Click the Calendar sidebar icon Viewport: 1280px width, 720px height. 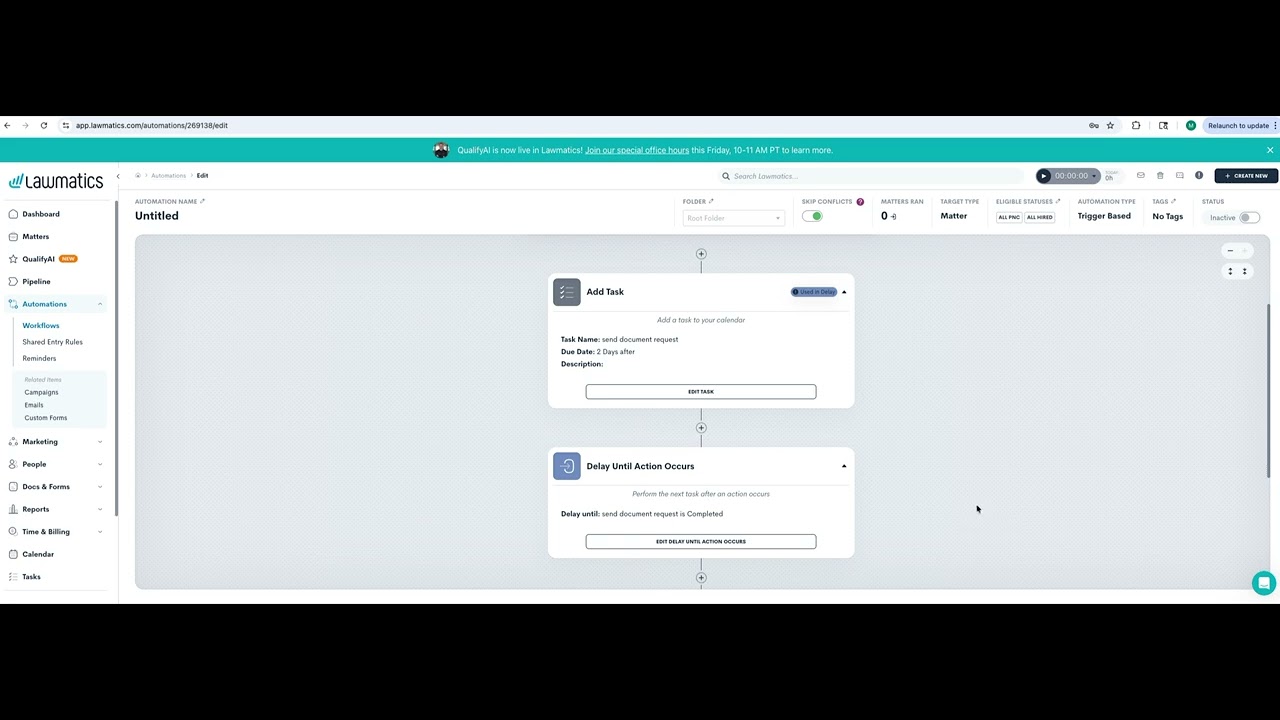[13, 554]
